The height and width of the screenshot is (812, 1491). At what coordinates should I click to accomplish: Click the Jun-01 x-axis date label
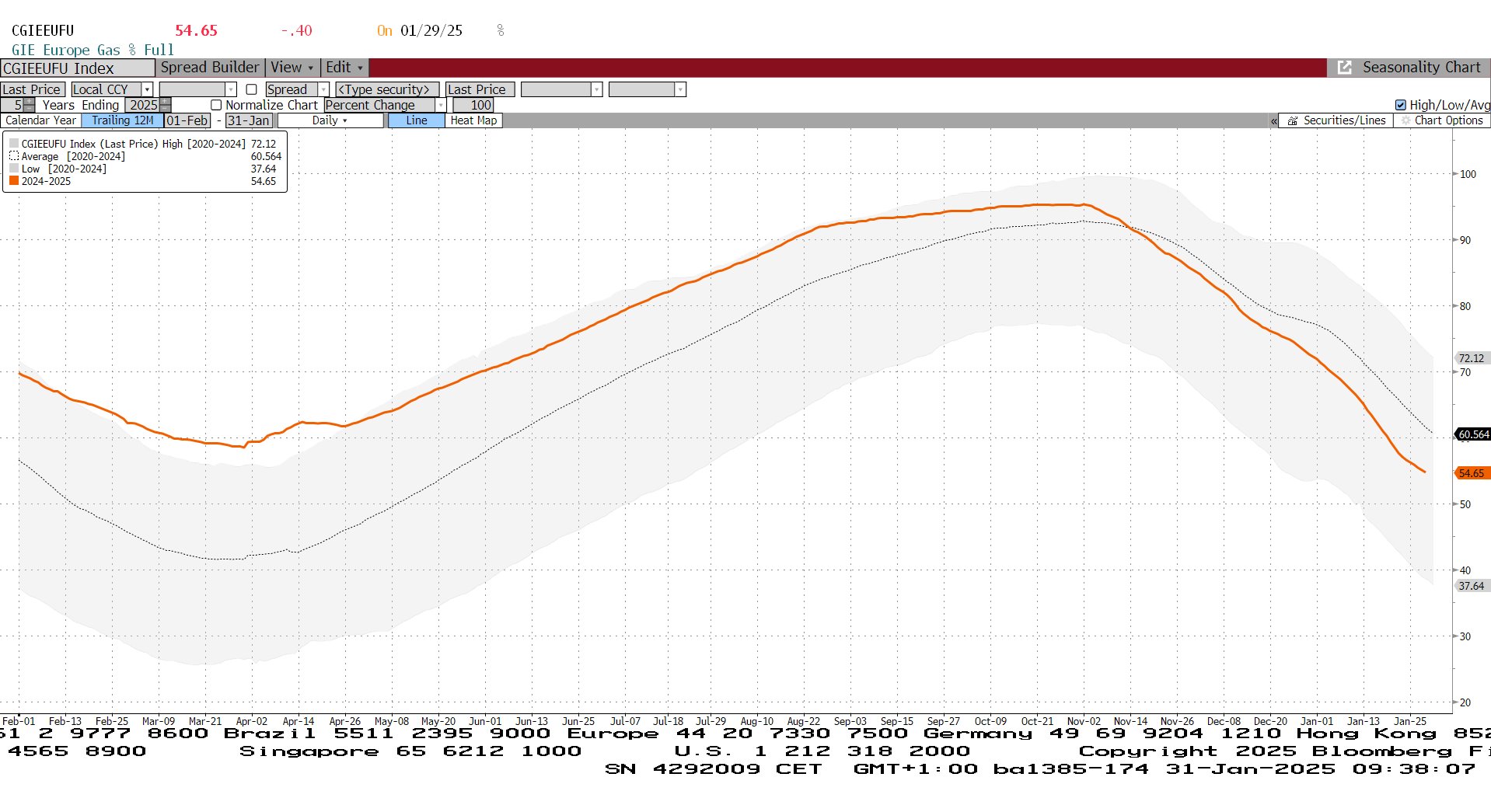(x=485, y=721)
